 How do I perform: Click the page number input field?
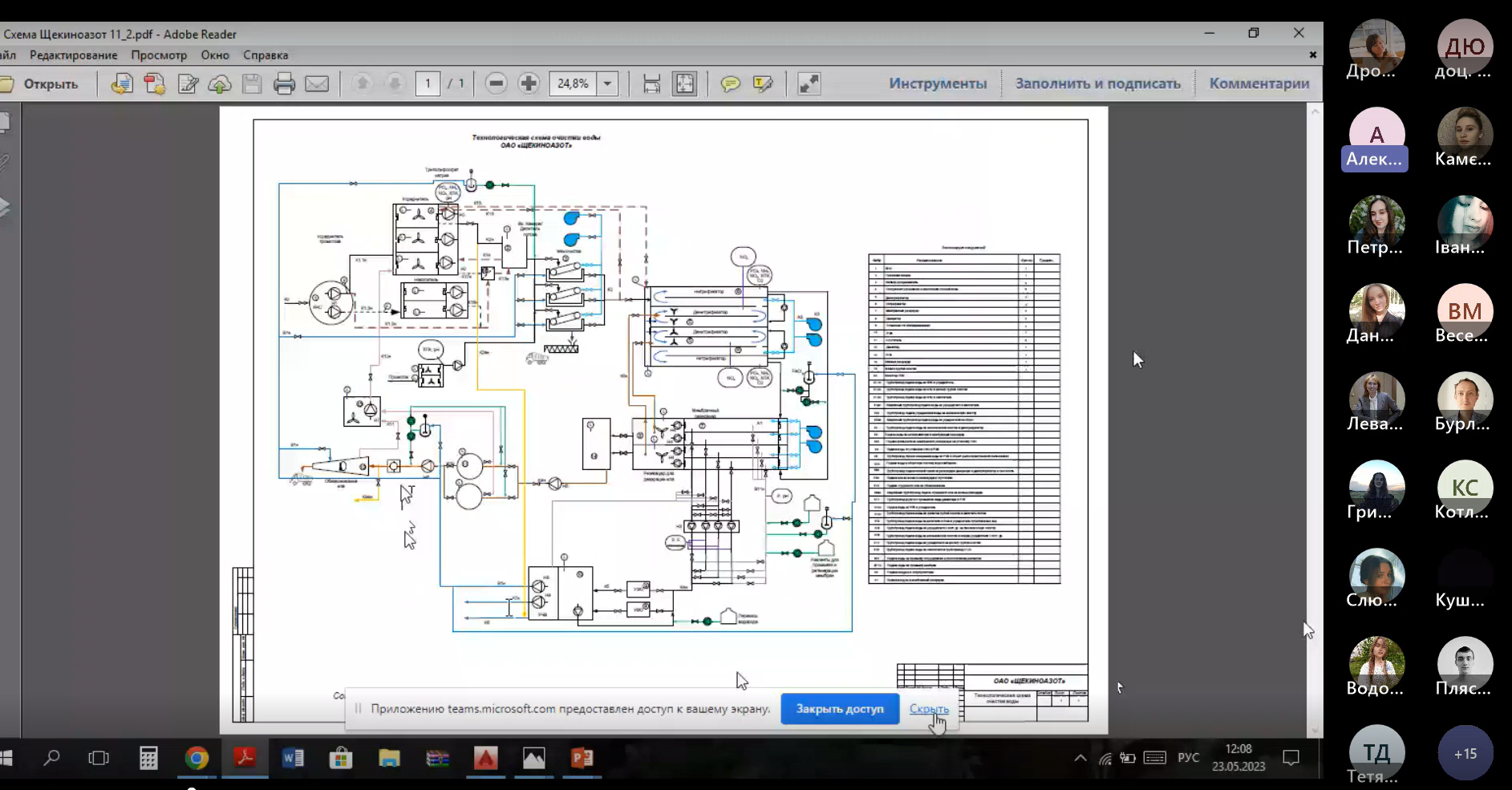[x=428, y=83]
